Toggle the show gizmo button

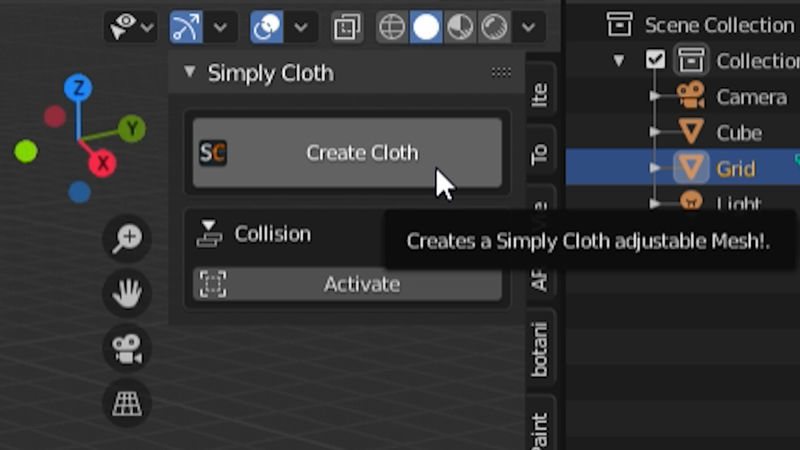point(186,27)
